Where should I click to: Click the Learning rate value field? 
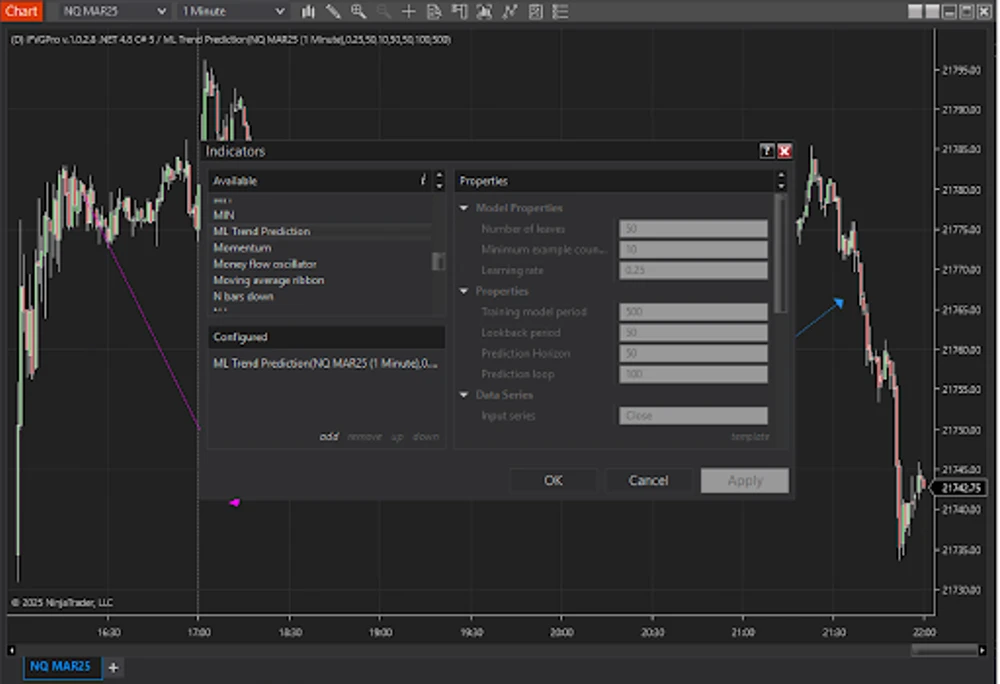click(693, 270)
